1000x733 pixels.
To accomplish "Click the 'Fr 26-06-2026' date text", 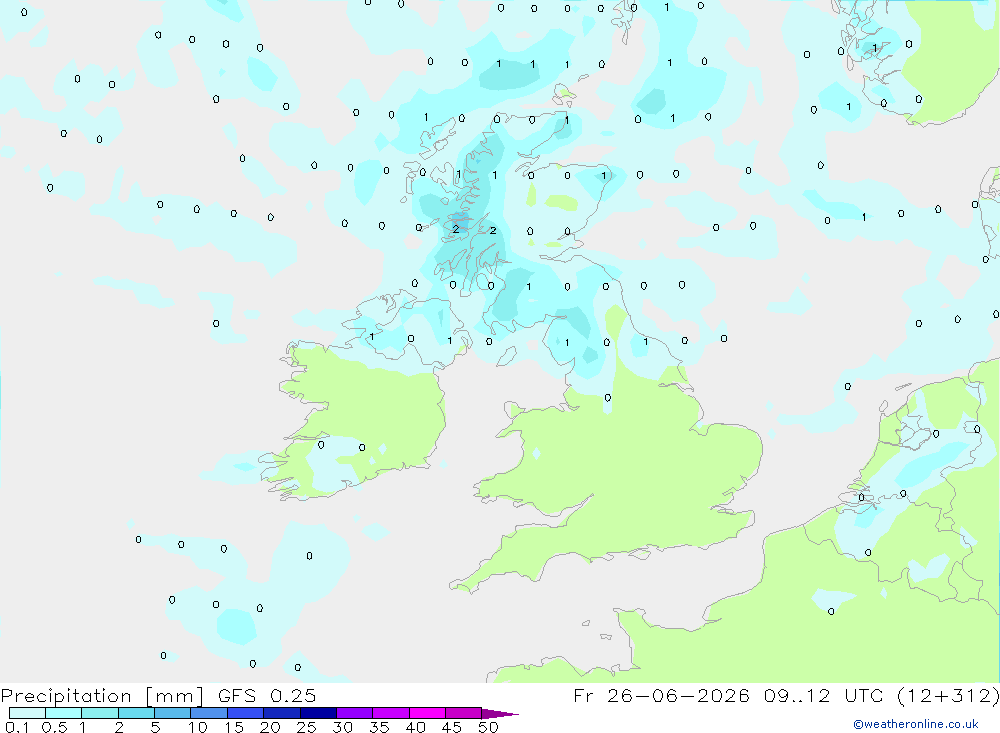I will (x=661, y=695).
